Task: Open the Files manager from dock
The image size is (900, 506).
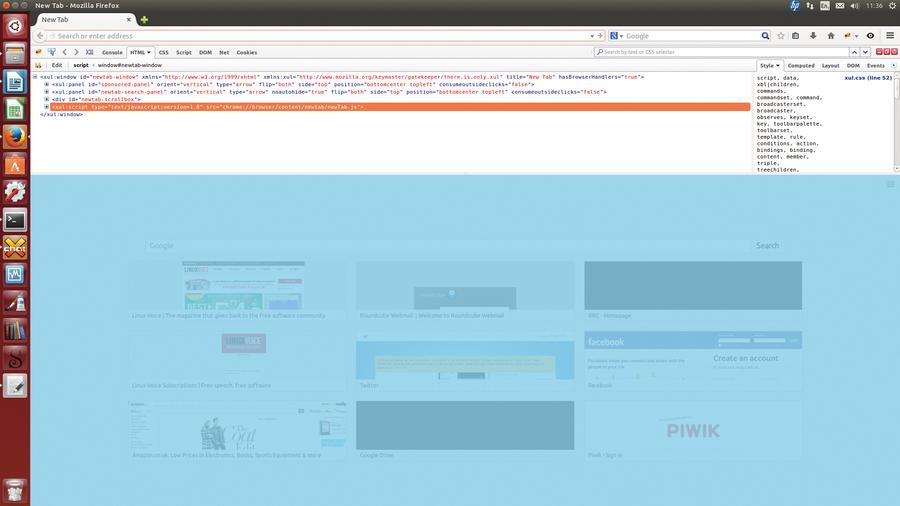Action: pos(15,54)
